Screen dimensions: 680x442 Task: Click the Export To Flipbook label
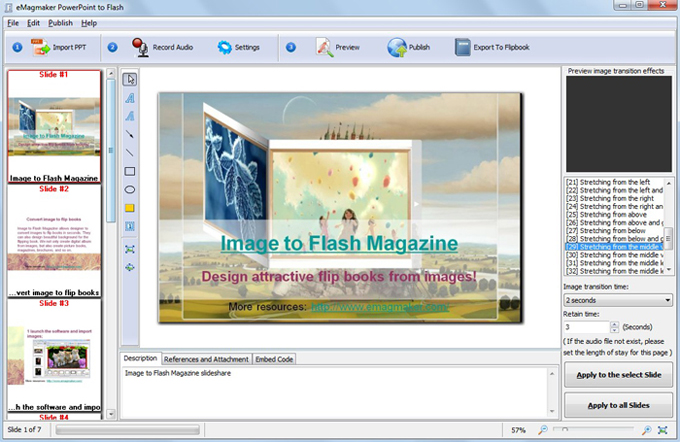(501, 47)
